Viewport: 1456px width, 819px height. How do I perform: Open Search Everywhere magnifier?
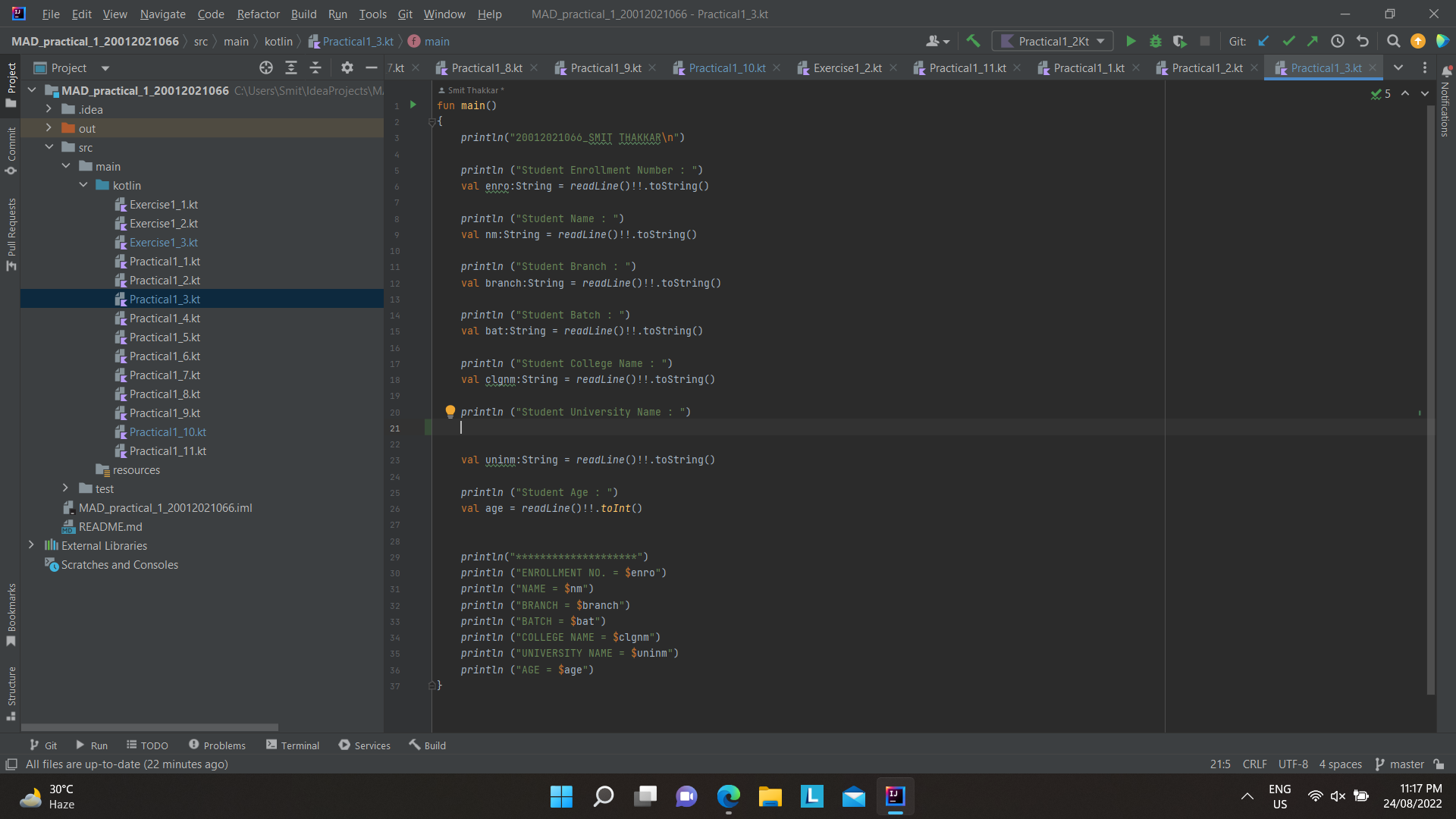1393,41
